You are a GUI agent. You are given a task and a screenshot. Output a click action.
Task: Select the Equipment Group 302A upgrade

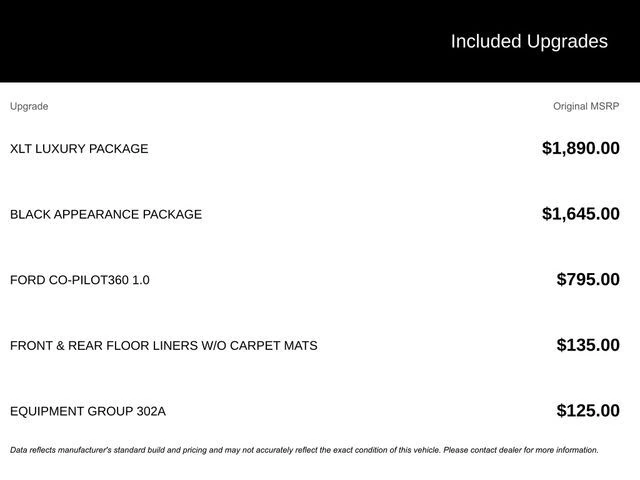(88, 411)
